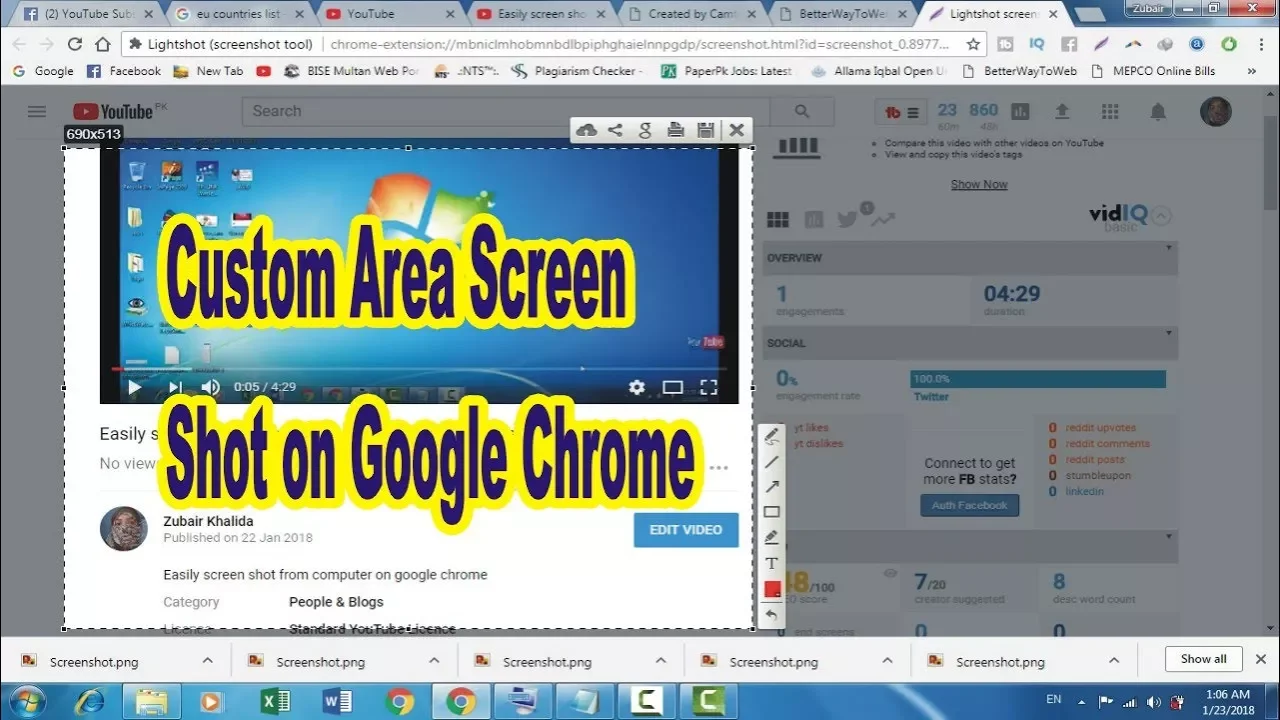The image size is (1280, 720).
Task: Click the vidIQ extension icon in Chrome
Action: tap(1037, 44)
